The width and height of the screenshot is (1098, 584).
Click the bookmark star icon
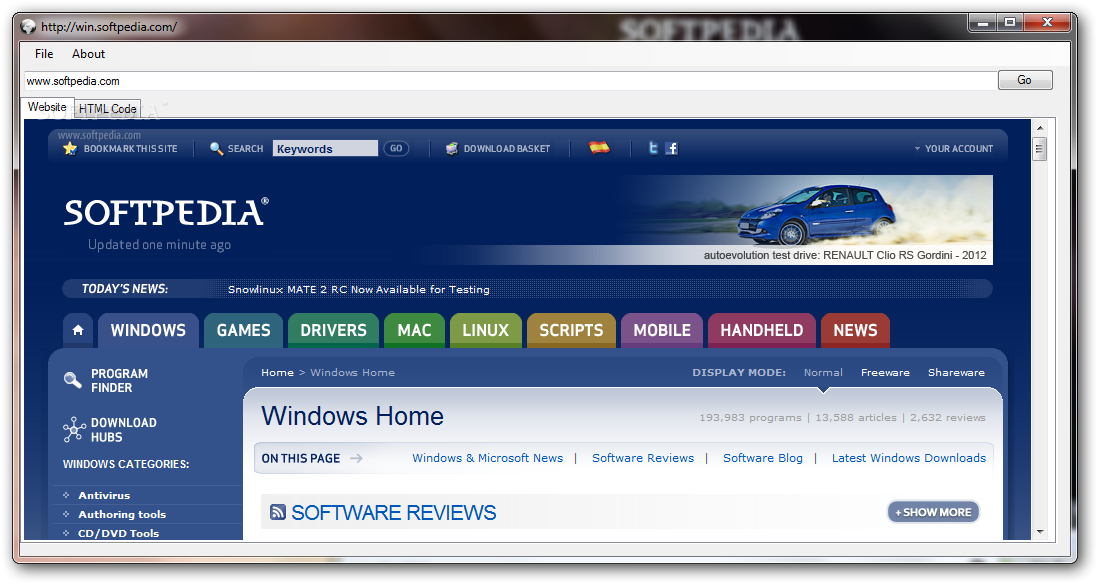tap(70, 148)
